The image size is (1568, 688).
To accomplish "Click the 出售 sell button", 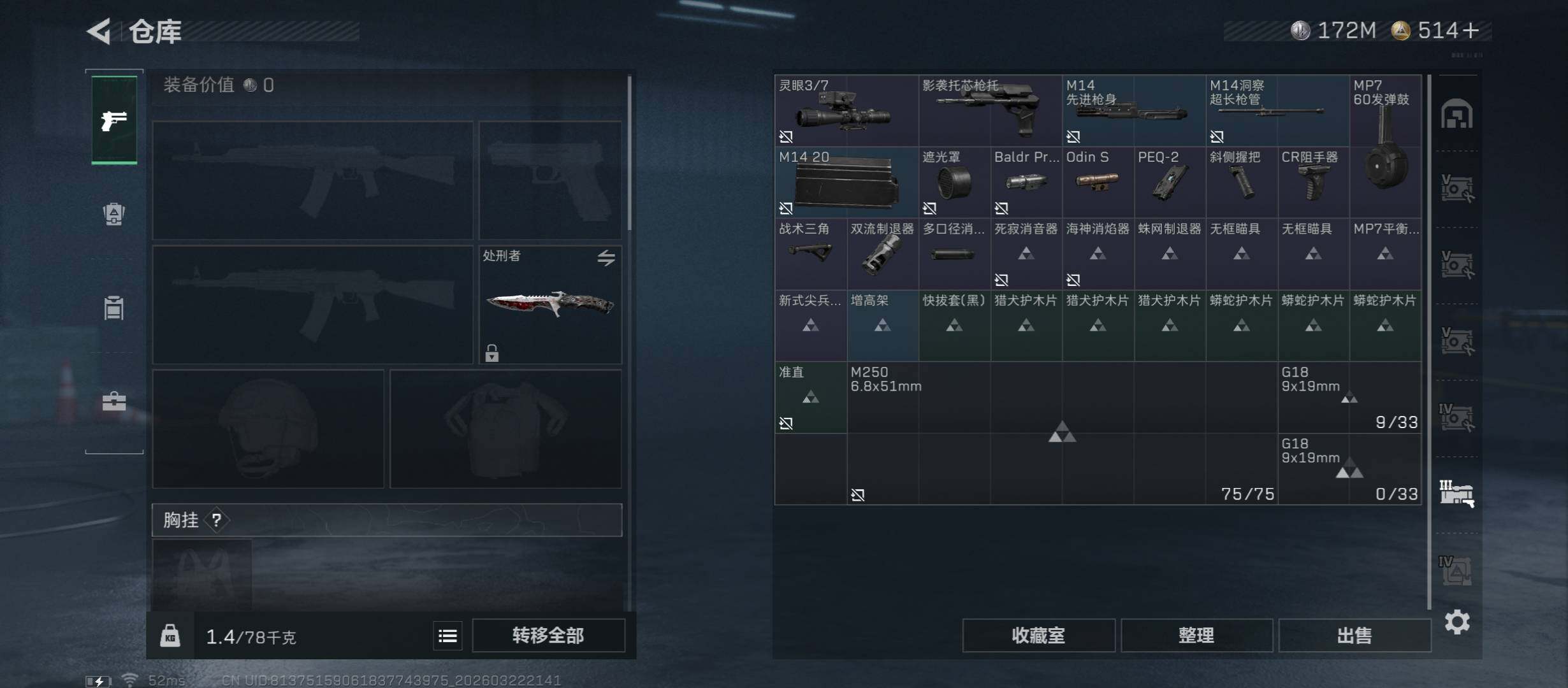I will click(x=1354, y=636).
